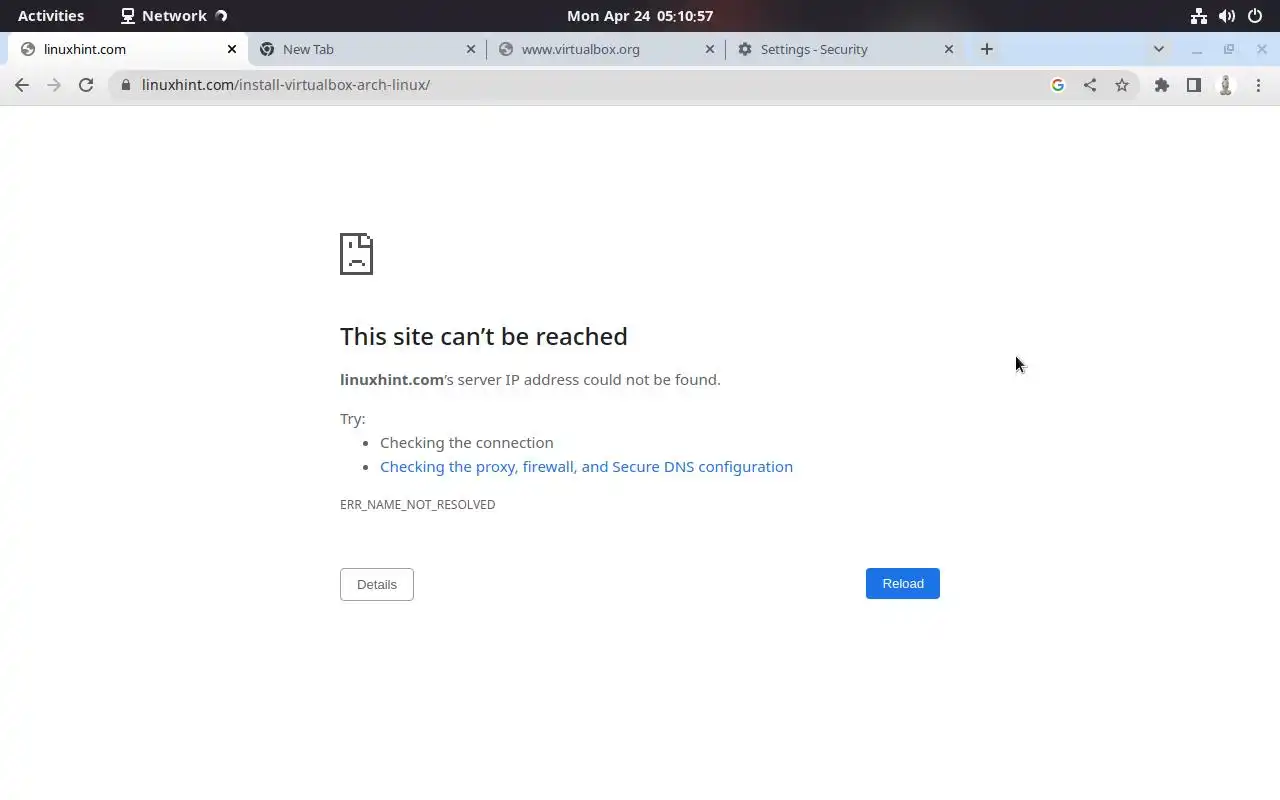Switch to the linuxhint.com tab

127,49
